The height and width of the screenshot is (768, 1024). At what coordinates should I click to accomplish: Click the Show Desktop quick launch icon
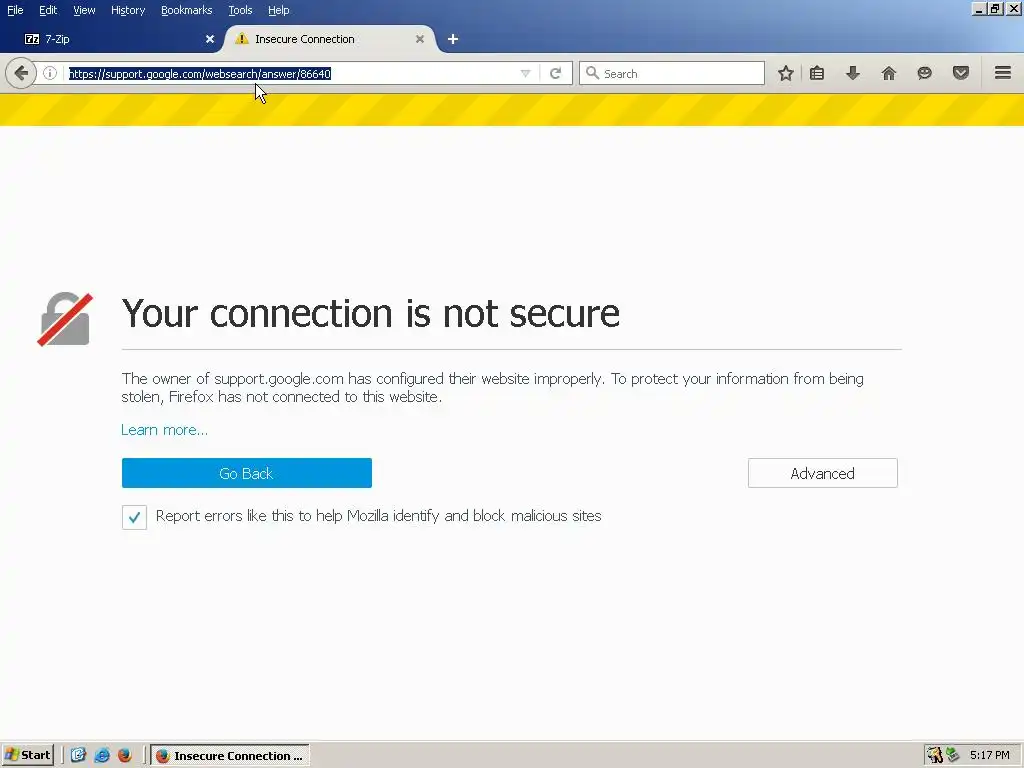[78, 756]
